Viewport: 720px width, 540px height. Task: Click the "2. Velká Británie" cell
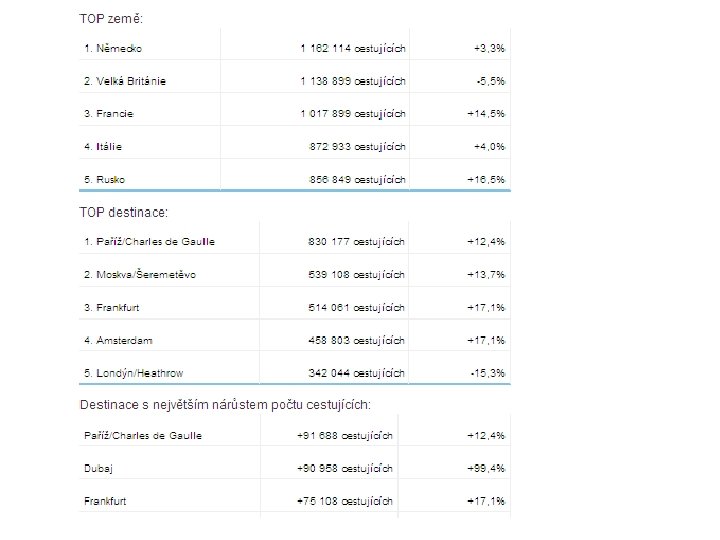(x=125, y=81)
